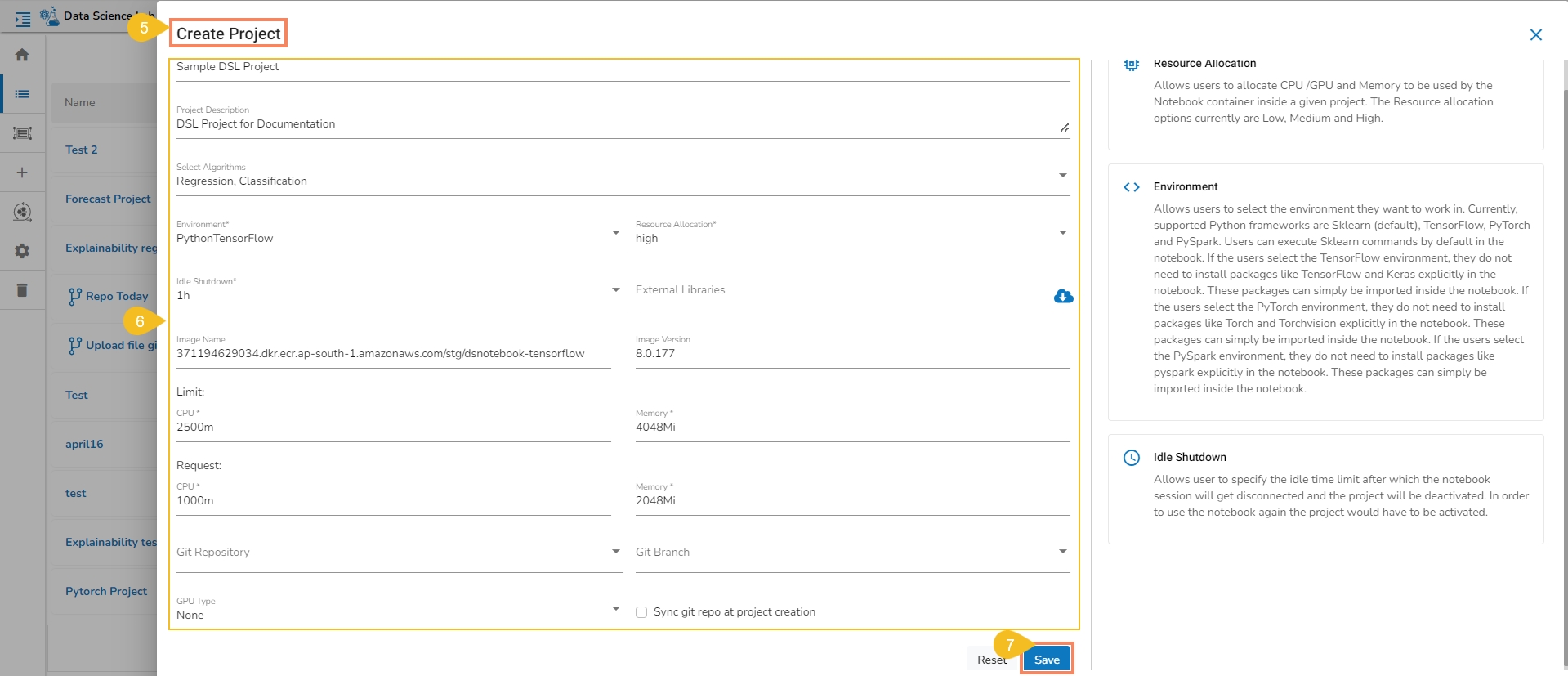Go to Home in the sidebar

click(x=22, y=55)
